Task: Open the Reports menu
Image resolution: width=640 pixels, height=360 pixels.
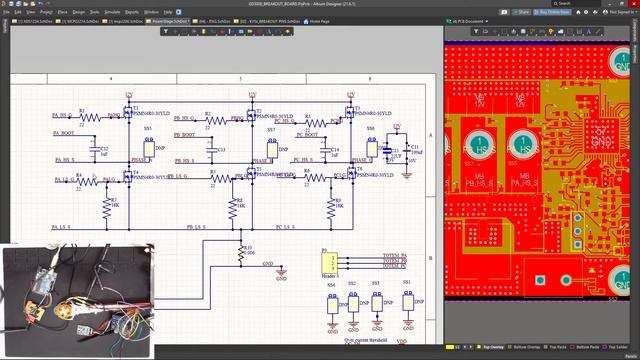Action: [132, 12]
